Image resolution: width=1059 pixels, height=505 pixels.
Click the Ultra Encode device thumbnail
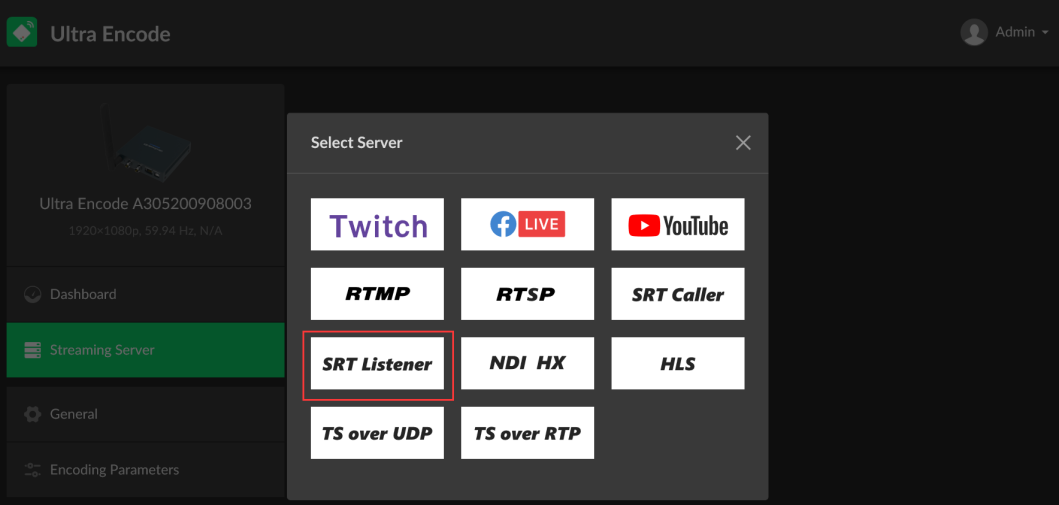(x=145, y=142)
